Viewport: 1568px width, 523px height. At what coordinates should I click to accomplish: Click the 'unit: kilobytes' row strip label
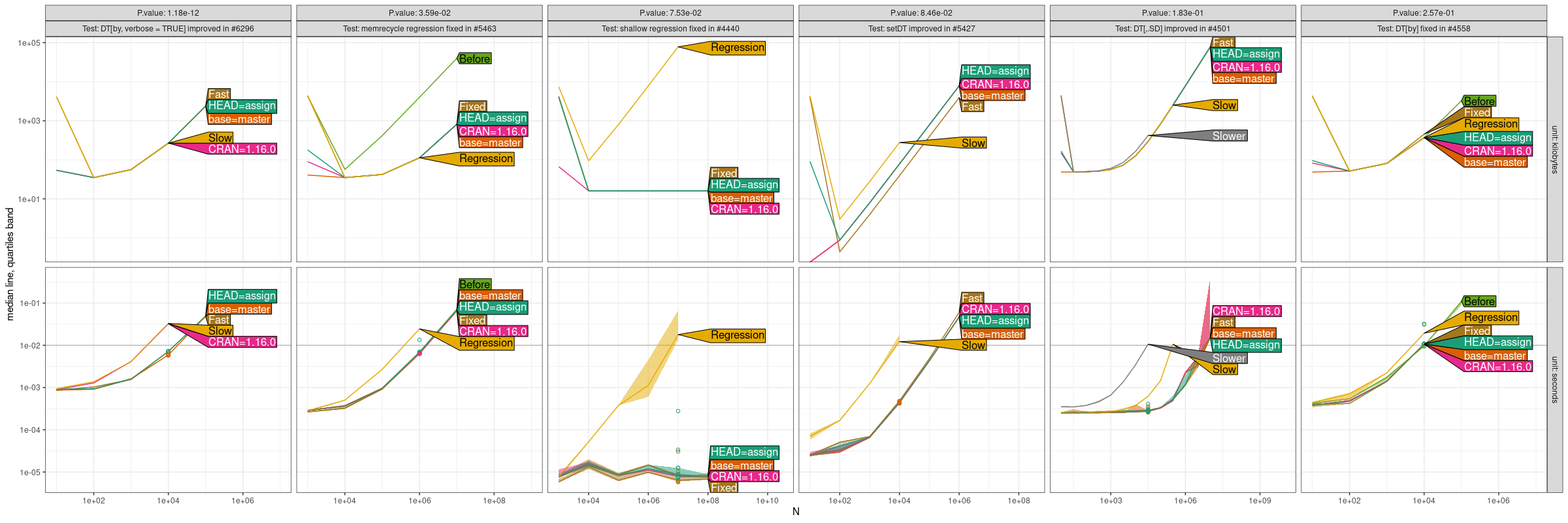[1555, 150]
